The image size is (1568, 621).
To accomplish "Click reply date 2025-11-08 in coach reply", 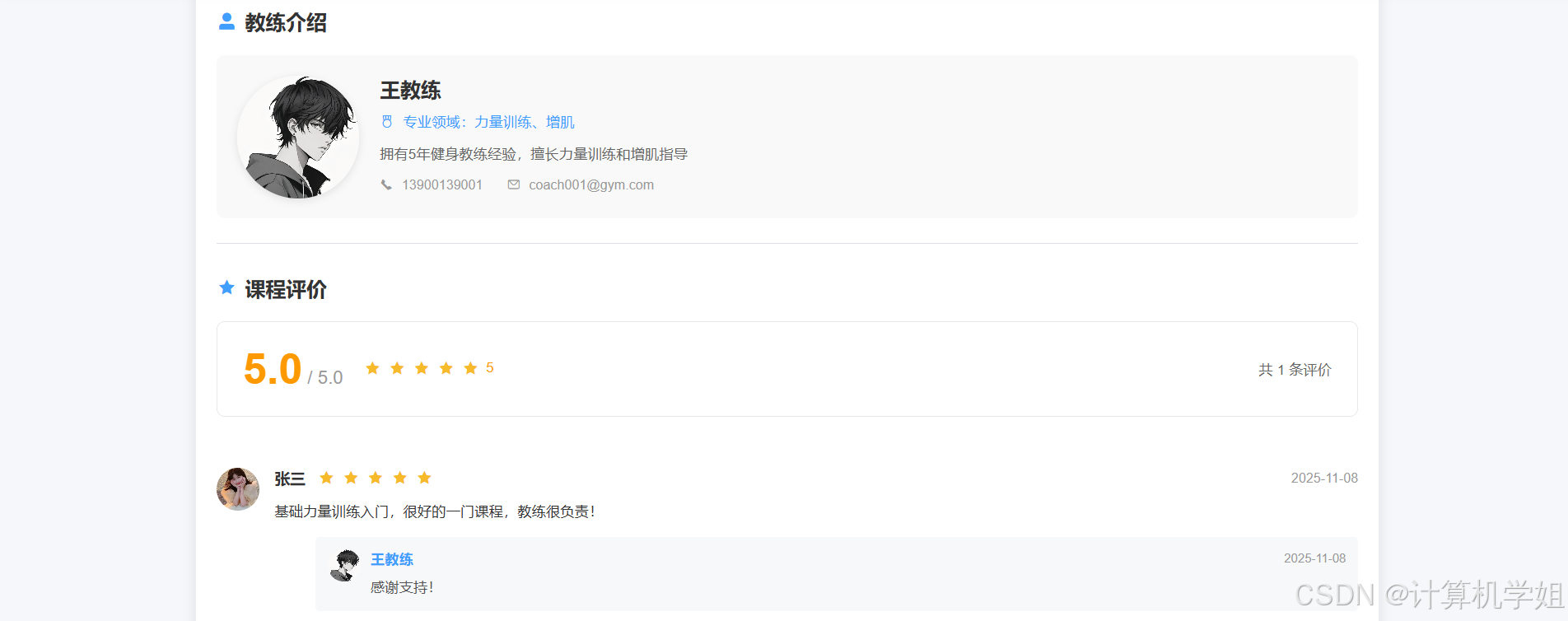I will tap(1314, 558).
